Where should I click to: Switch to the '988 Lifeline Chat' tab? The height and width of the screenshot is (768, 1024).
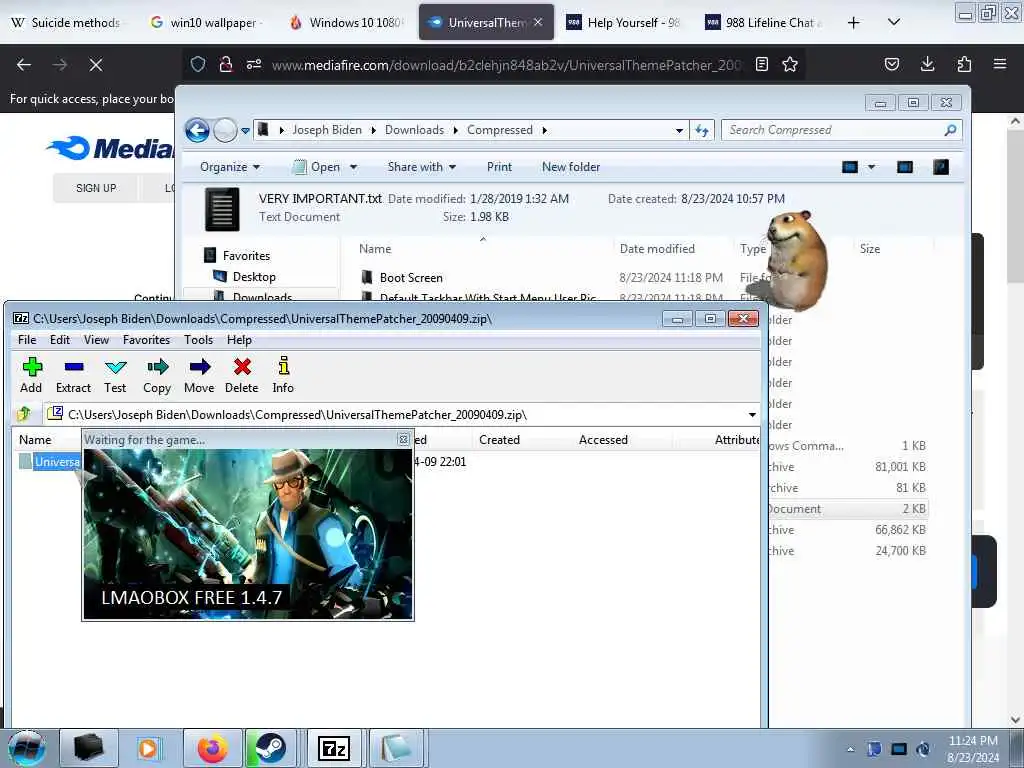[x=765, y=23]
